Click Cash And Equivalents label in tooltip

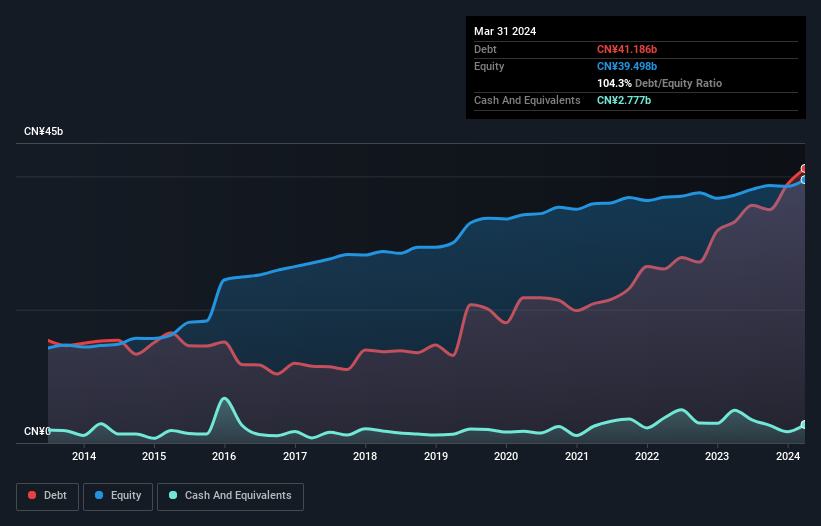click(x=527, y=100)
